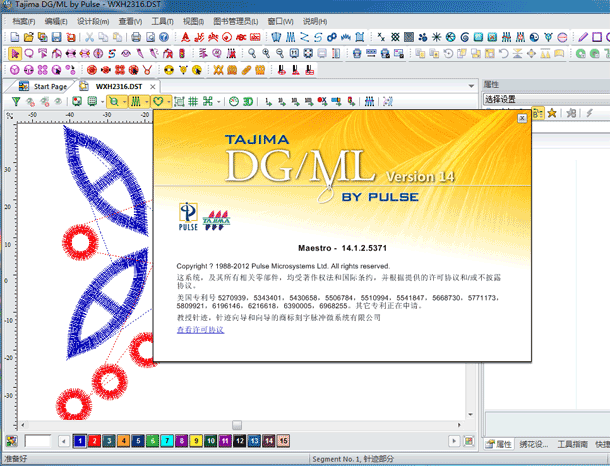Select yellow thread color swatch 9
The width and height of the screenshot is (610, 466).
[196, 441]
